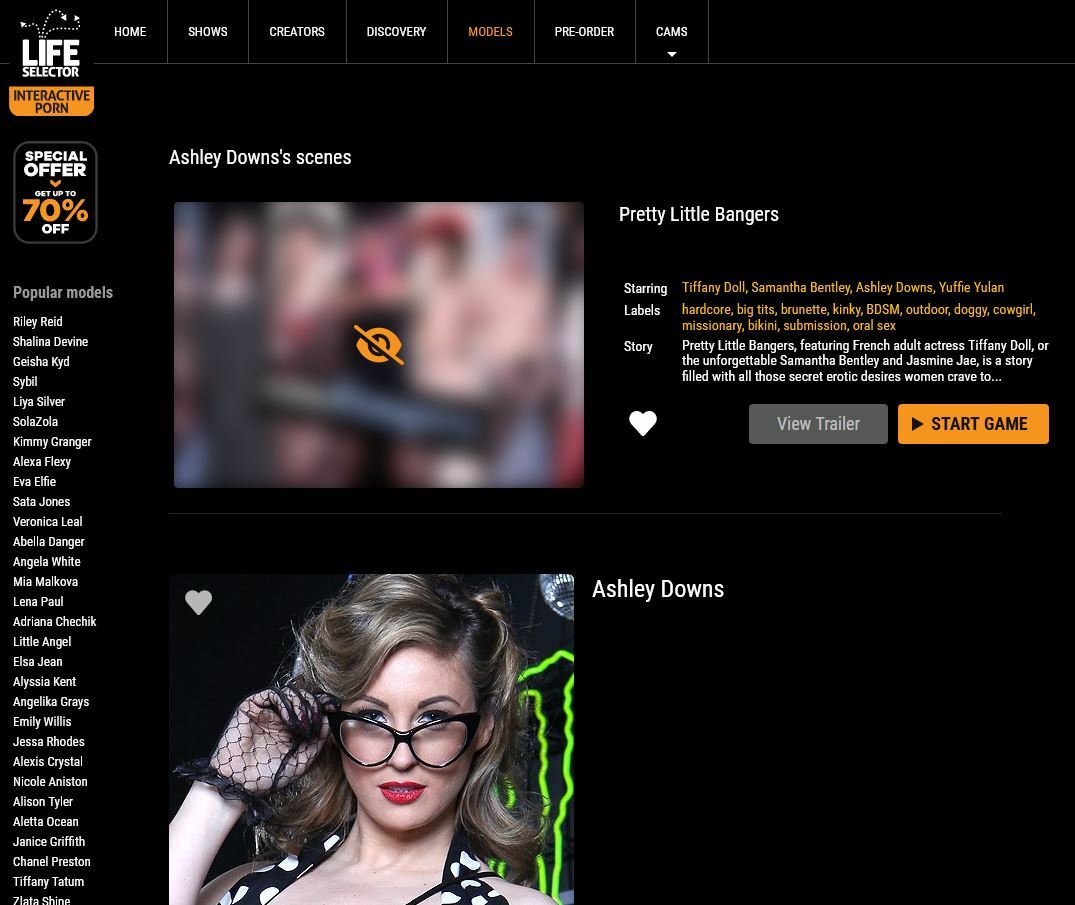The image size is (1075, 905).
Task: Open Ashley Downs starring link
Action: (x=894, y=287)
